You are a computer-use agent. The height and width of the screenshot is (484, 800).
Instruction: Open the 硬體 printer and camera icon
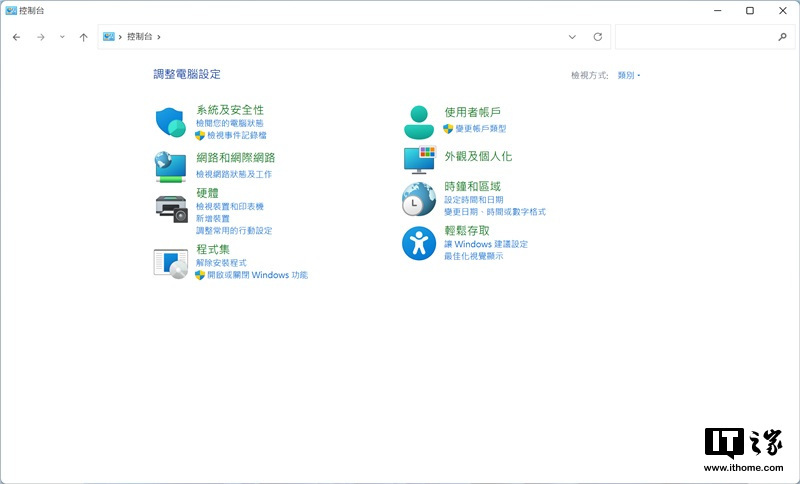[171, 209]
